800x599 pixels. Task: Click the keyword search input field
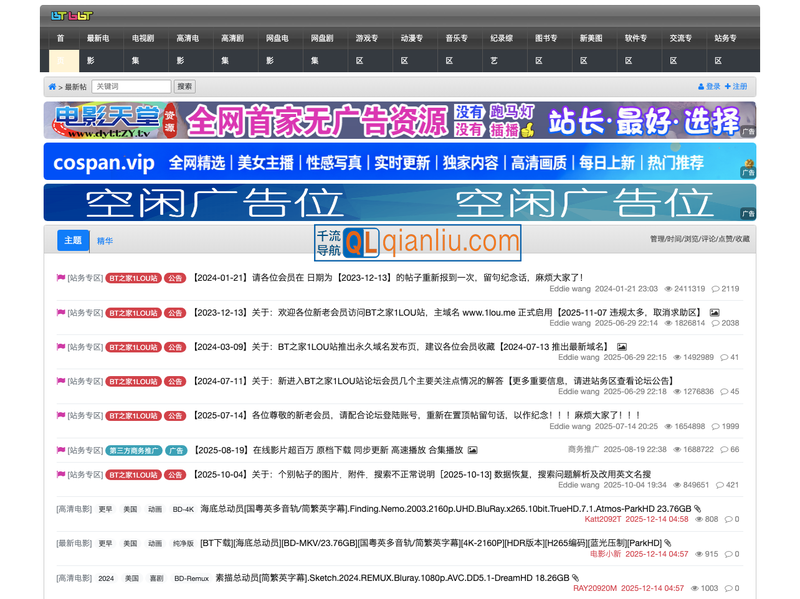pyautogui.click(x=131, y=87)
